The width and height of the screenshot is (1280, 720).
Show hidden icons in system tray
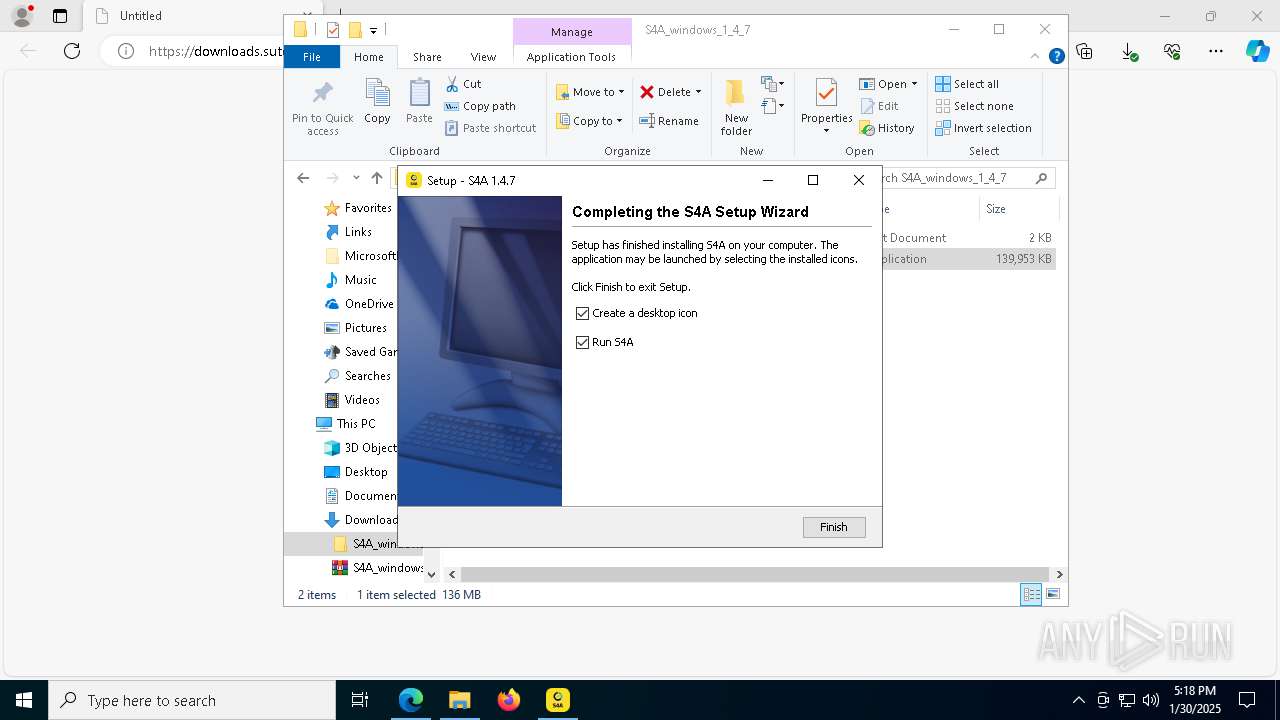coord(1078,700)
